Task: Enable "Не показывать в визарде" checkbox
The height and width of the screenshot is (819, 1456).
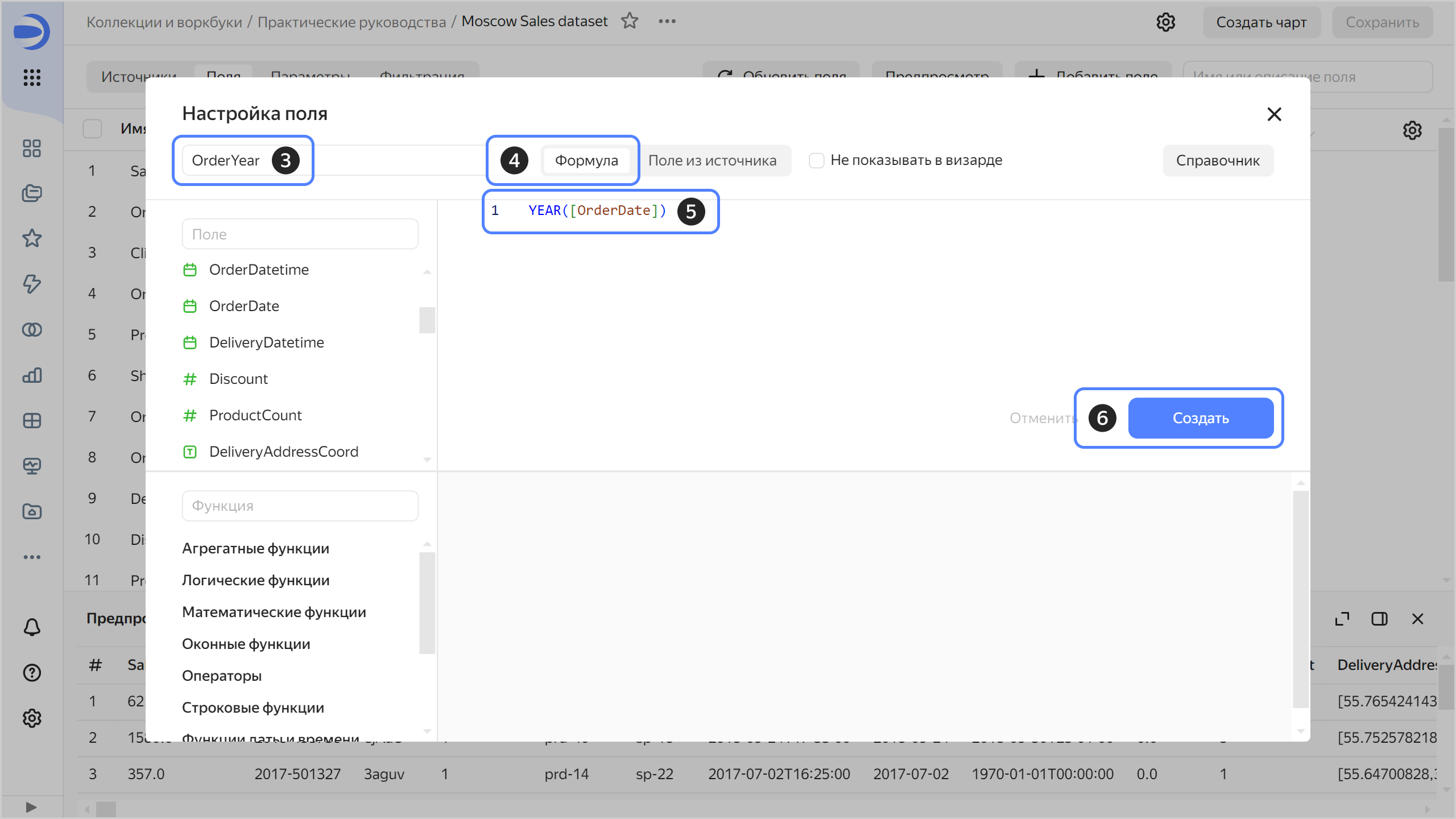Action: tap(817, 160)
